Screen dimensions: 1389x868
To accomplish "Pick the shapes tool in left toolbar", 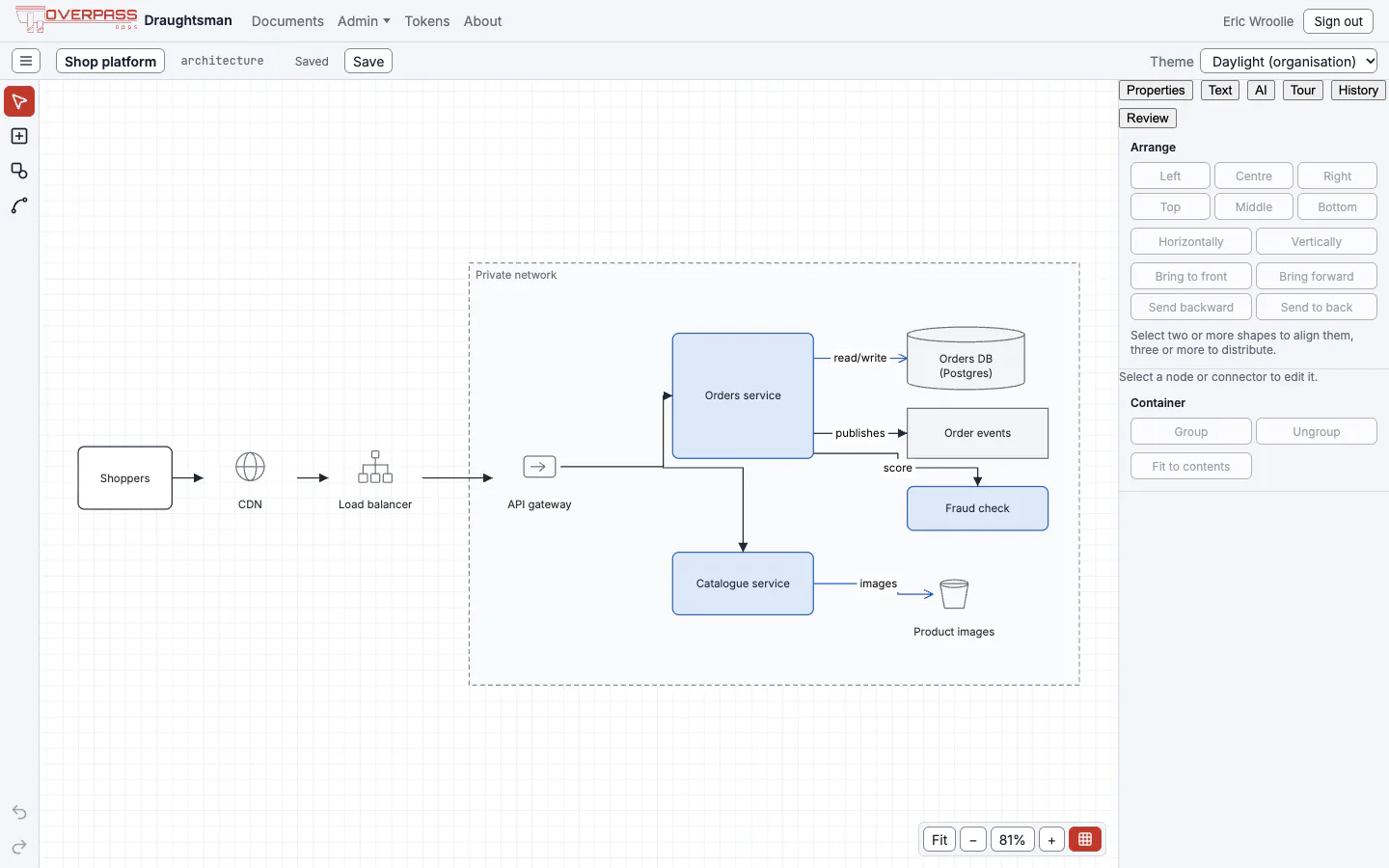I will coord(19,171).
